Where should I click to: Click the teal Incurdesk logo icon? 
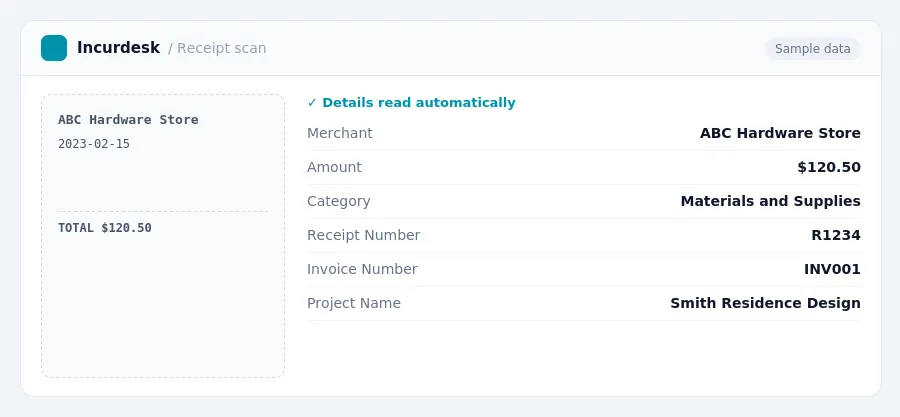54,48
